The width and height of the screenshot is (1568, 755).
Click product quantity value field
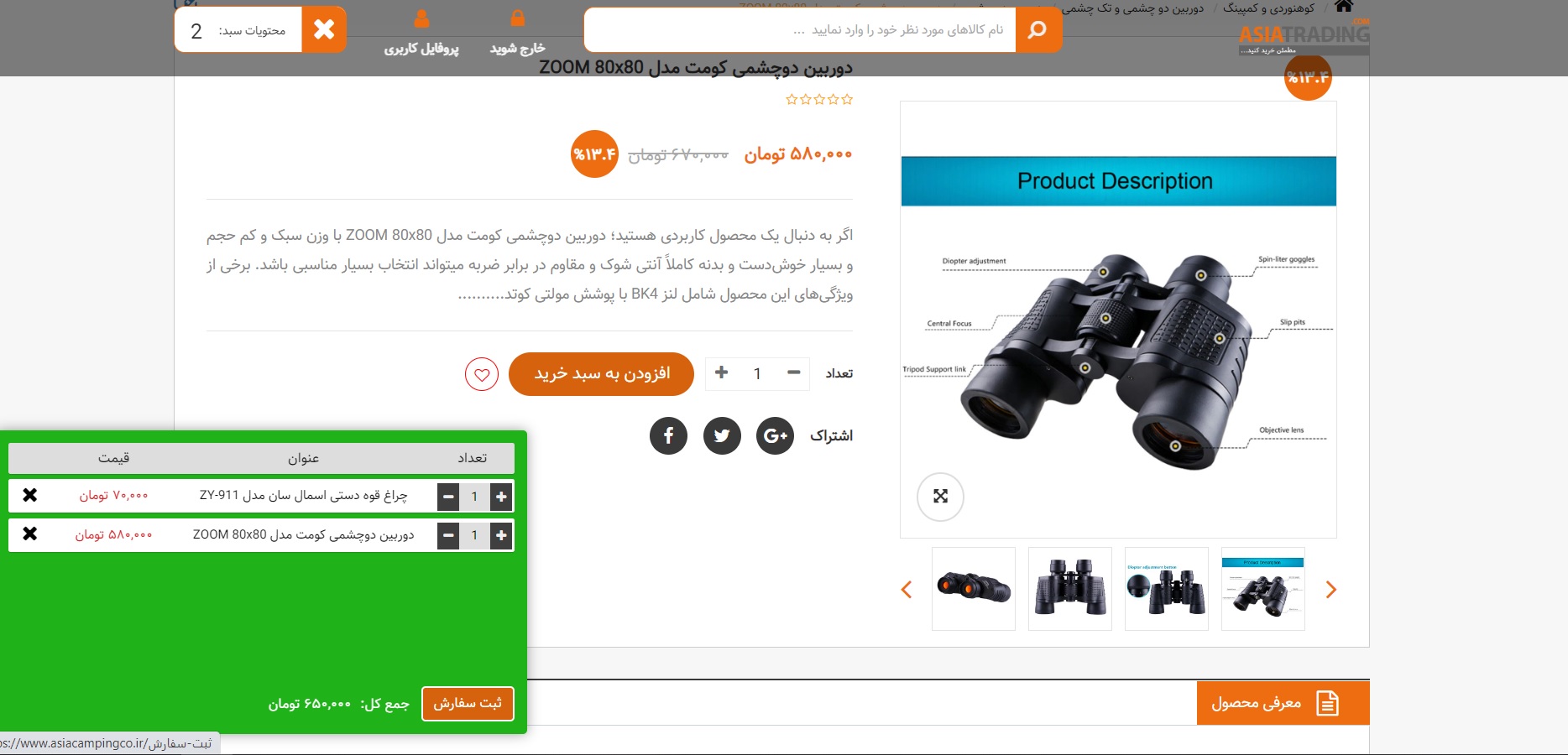(x=757, y=373)
